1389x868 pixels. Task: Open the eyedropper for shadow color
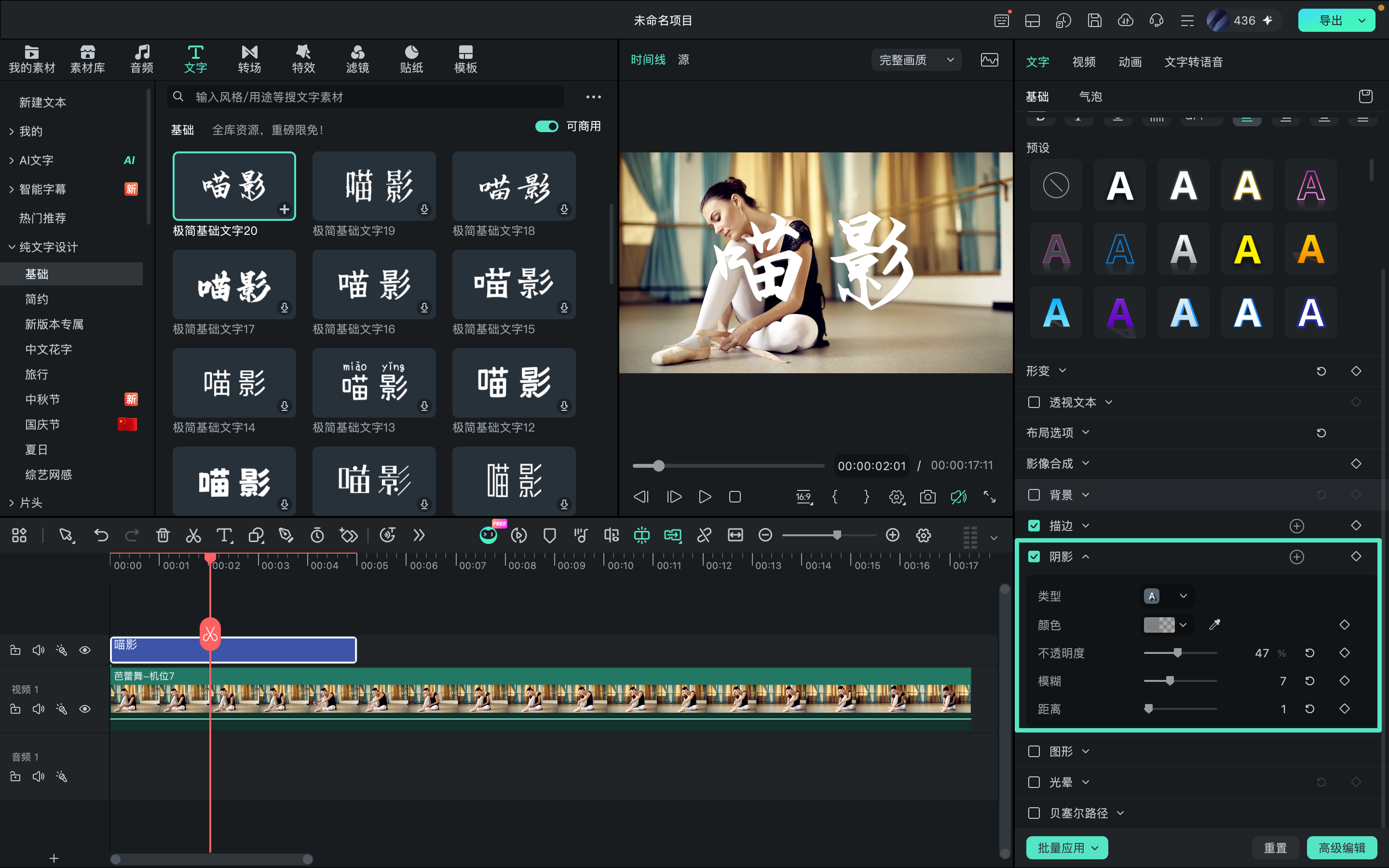pyautogui.click(x=1214, y=624)
